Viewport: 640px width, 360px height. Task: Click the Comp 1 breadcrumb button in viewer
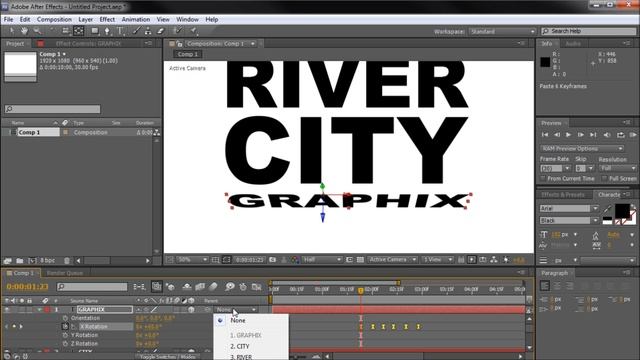click(187, 54)
